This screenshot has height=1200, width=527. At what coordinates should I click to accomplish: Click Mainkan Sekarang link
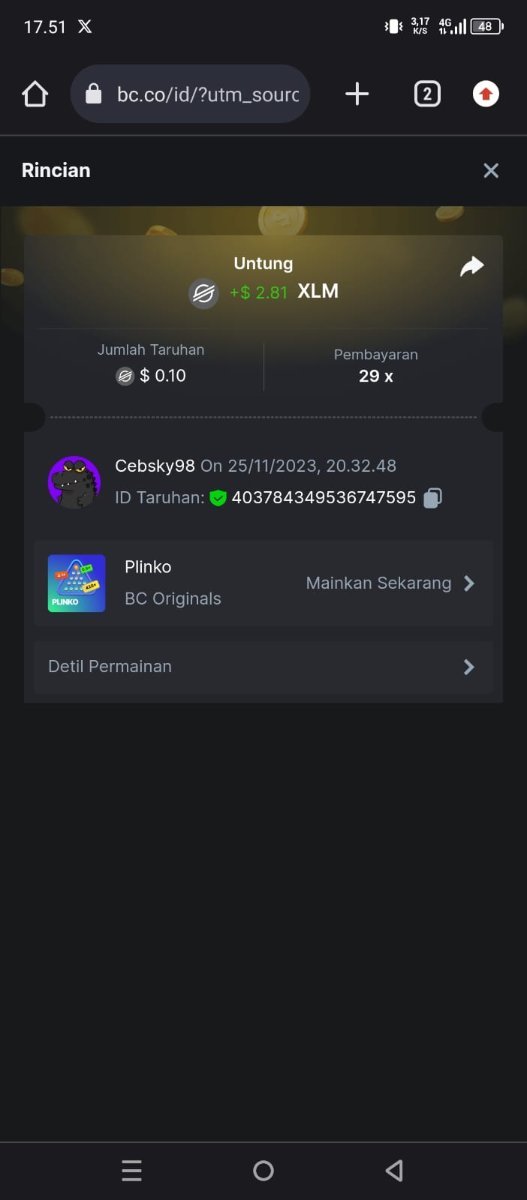click(379, 583)
